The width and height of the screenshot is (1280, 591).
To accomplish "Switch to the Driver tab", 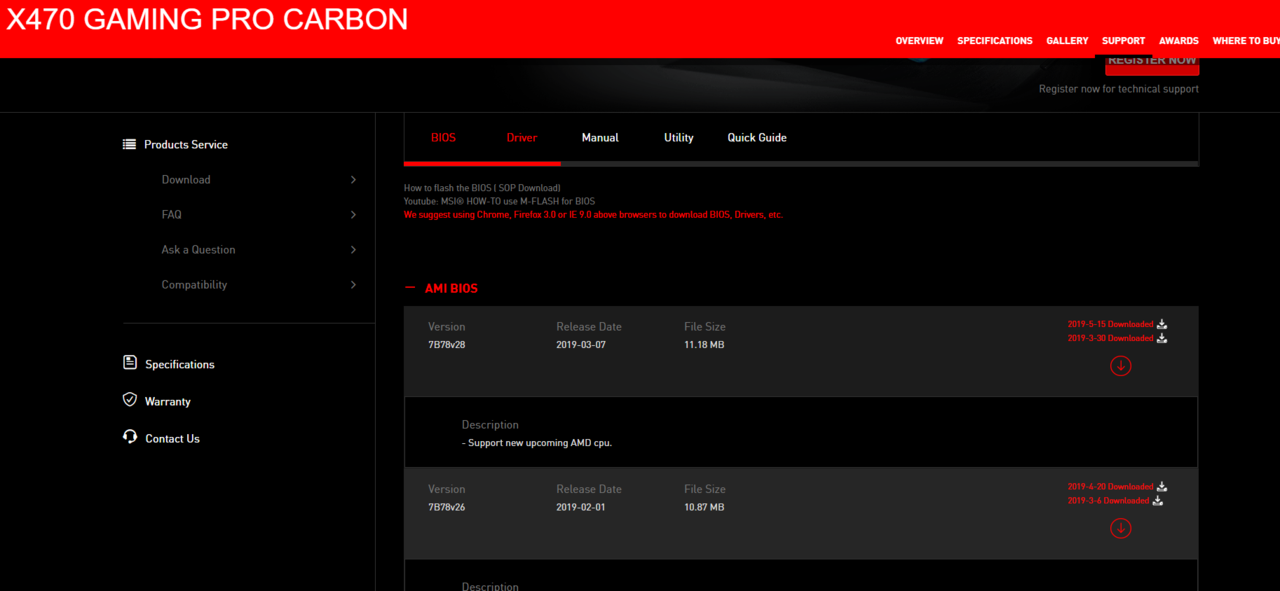I will coord(522,138).
